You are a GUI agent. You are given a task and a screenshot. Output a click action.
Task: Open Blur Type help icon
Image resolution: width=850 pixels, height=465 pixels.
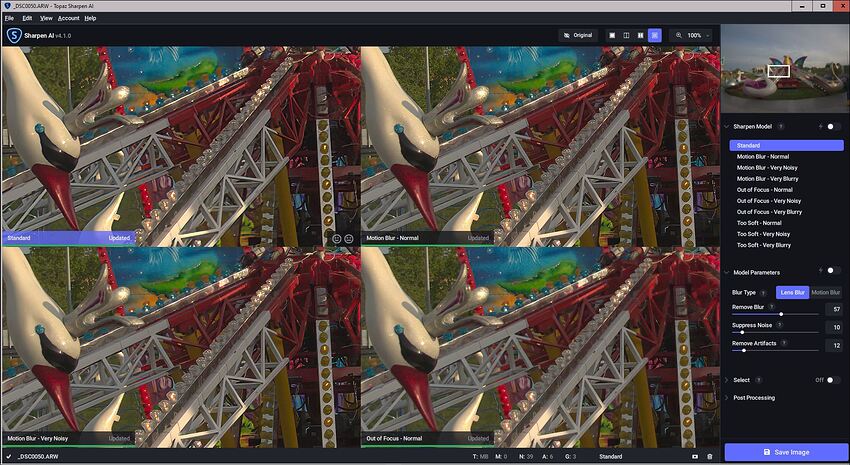point(763,293)
